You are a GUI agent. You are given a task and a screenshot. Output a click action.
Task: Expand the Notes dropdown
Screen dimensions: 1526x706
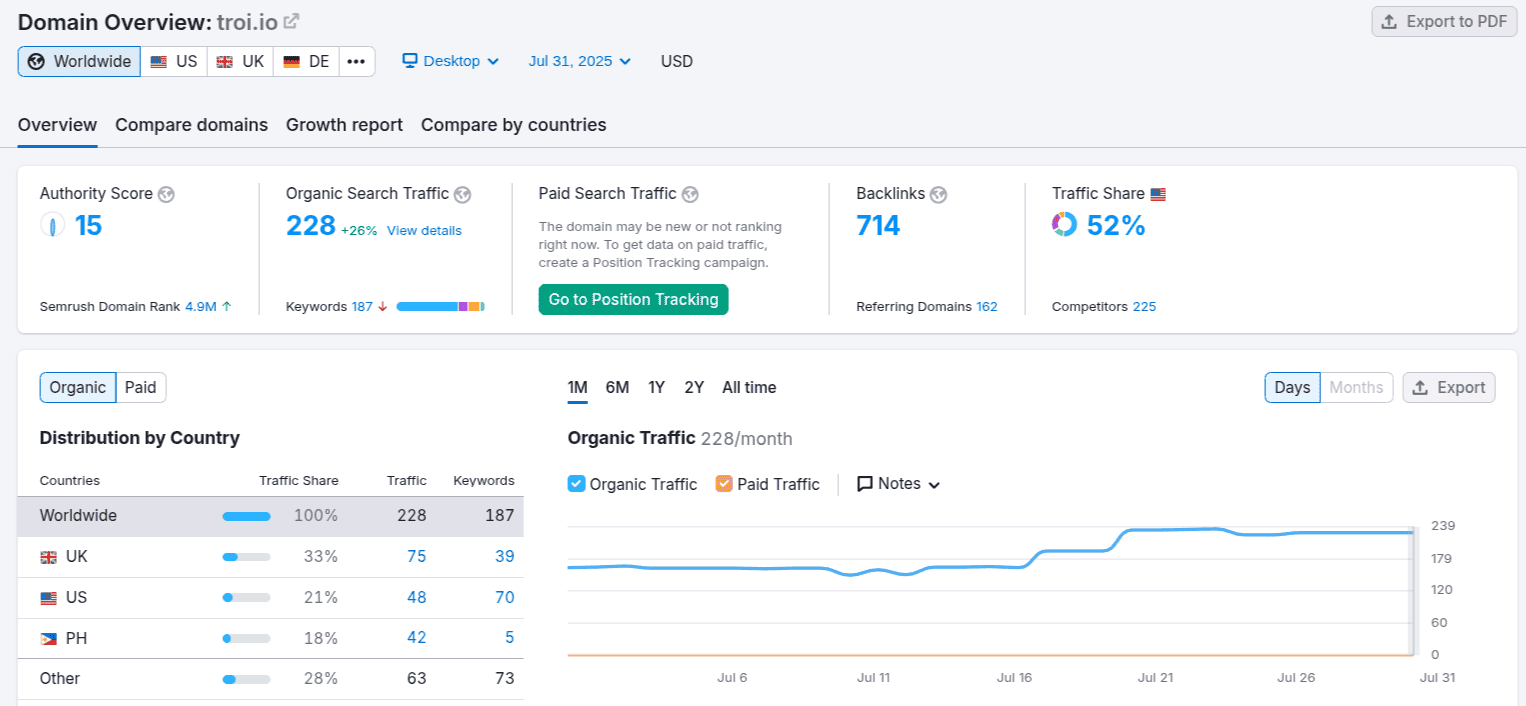(x=899, y=484)
